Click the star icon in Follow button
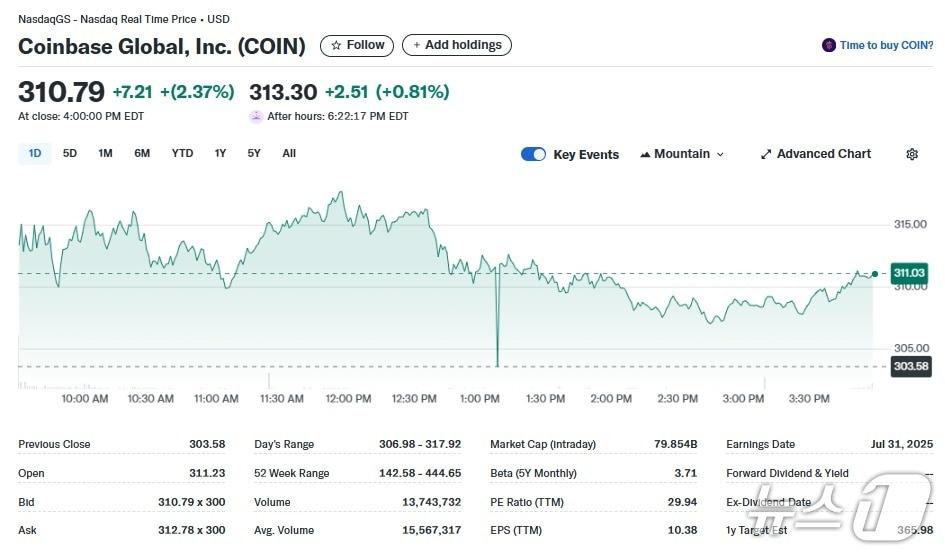945x555 pixels. pos(336,45)
